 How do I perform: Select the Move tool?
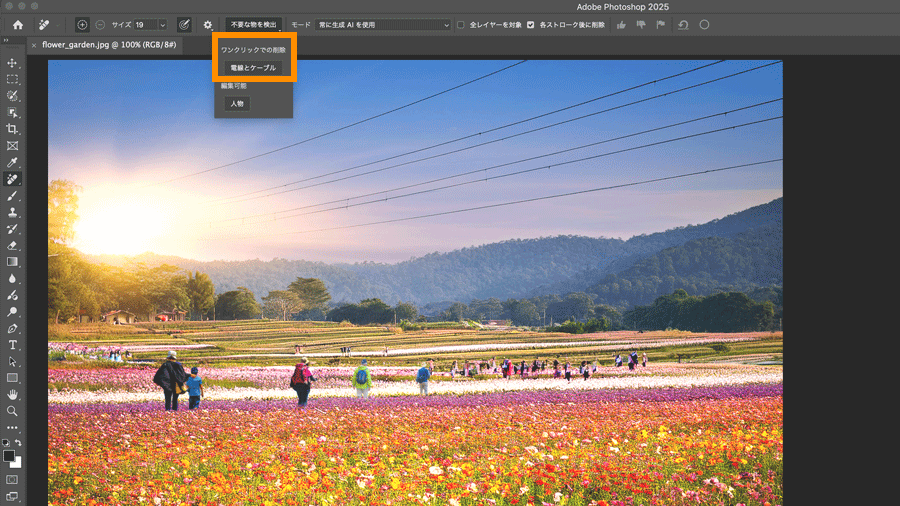(x=12, y=63)
